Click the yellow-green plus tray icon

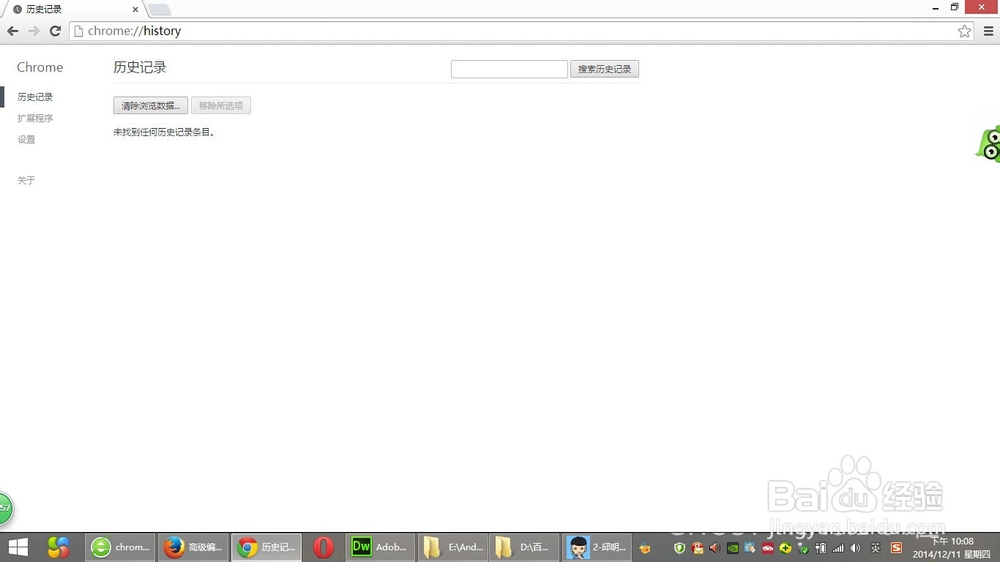click(x=785, y=548)
